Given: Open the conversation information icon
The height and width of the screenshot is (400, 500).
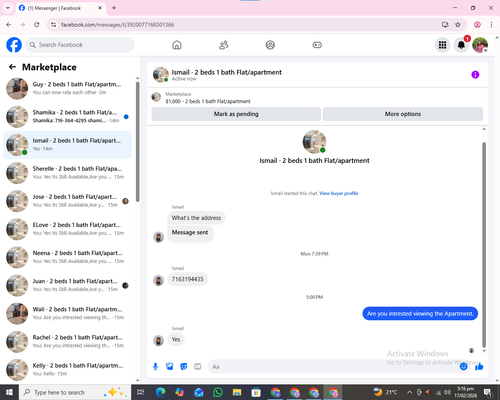Looking at the screenshot, I should [475, 75].
